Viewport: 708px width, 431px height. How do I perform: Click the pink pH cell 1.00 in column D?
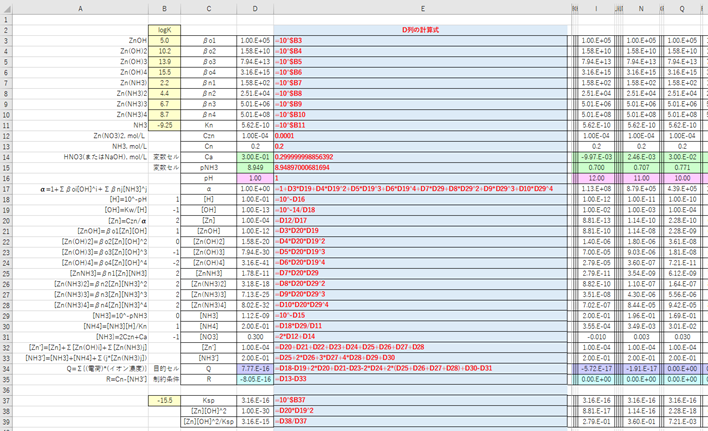pos(255,178)
